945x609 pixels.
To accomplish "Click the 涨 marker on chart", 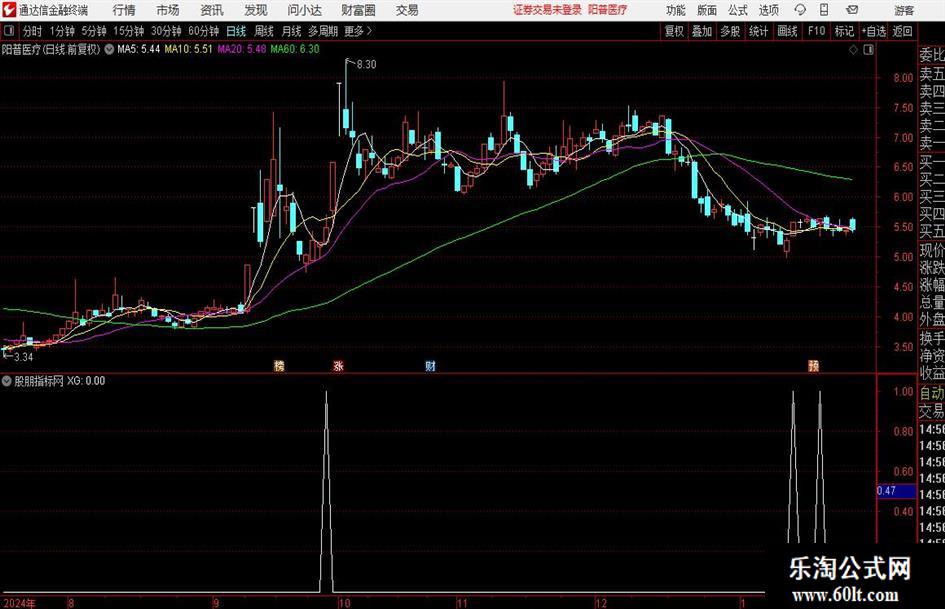I will tap(338, 366).
